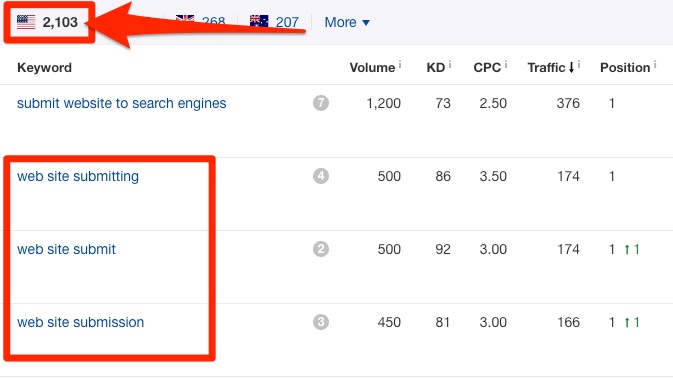673x378 pixels.
Task: Open the More countries dropdown
Action: (347, 22)
